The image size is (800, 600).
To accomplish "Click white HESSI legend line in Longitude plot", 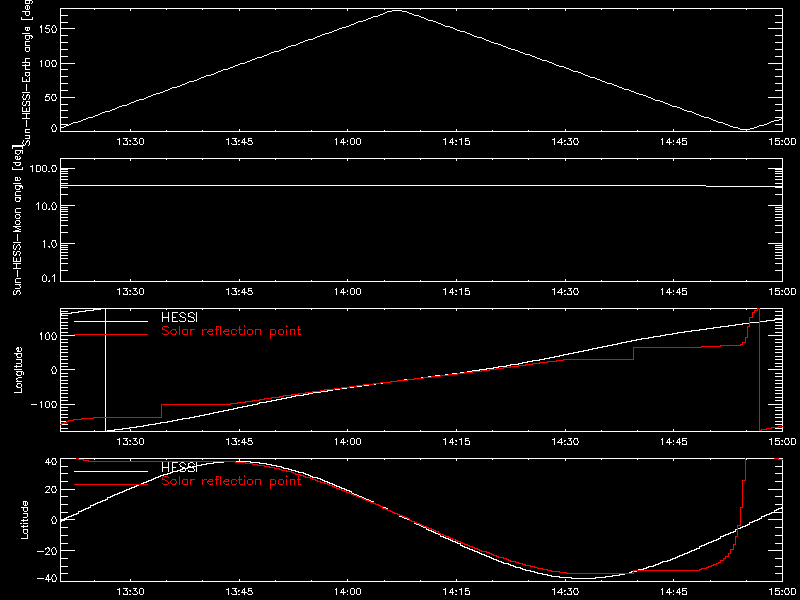I will pyautogui.click(x=111, y=321).
